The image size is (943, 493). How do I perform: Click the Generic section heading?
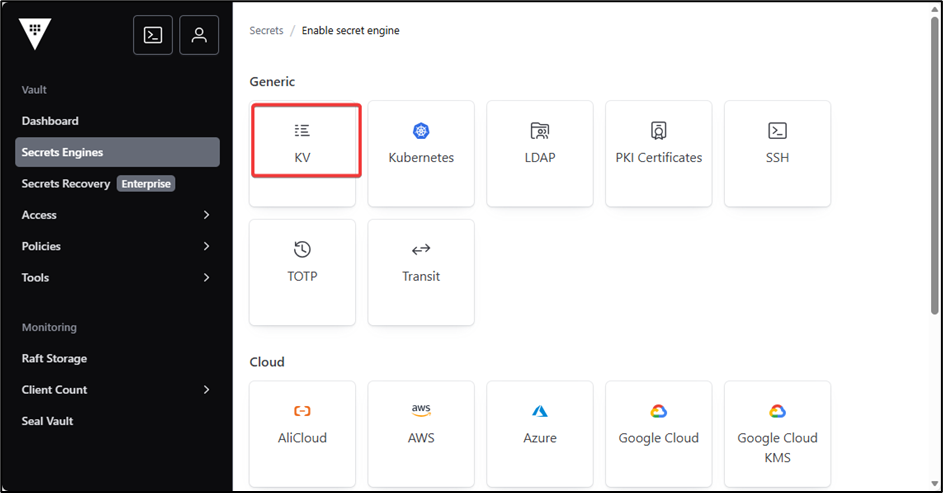point(272,81)
